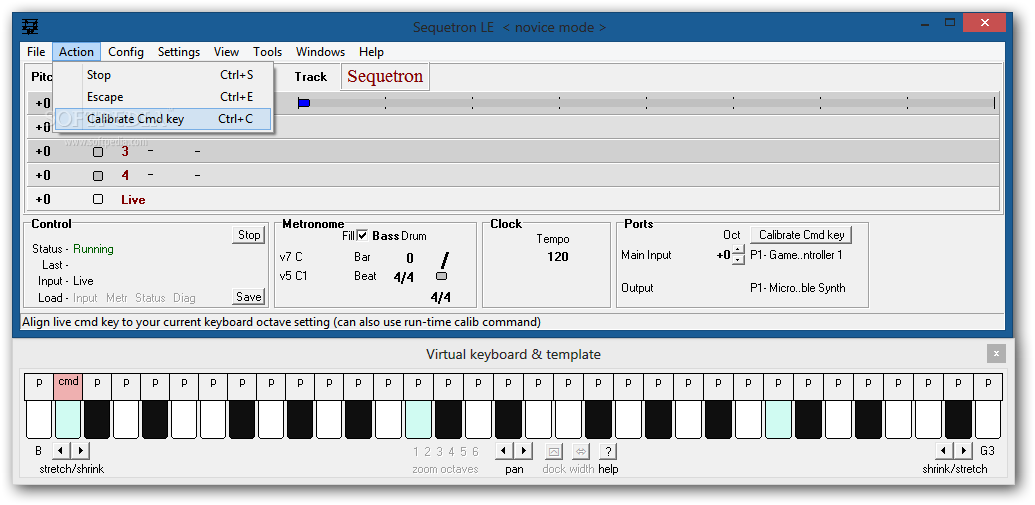Select Calibrate Cmd key menu entry
This screenshot has width=1035, height=505.
point(162,119)
